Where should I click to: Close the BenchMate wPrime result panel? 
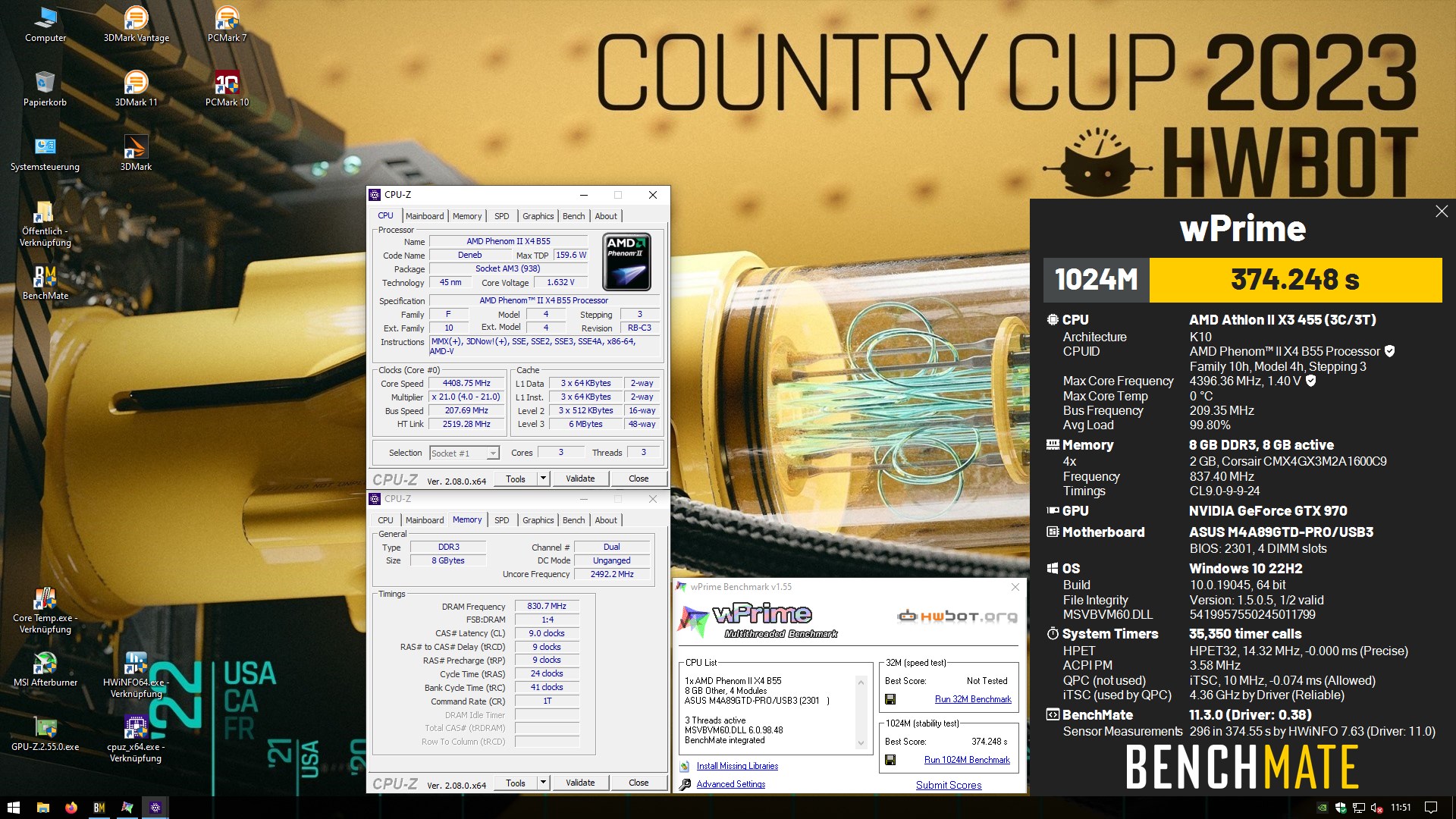pyautogui.click(x=1442, y=212)
